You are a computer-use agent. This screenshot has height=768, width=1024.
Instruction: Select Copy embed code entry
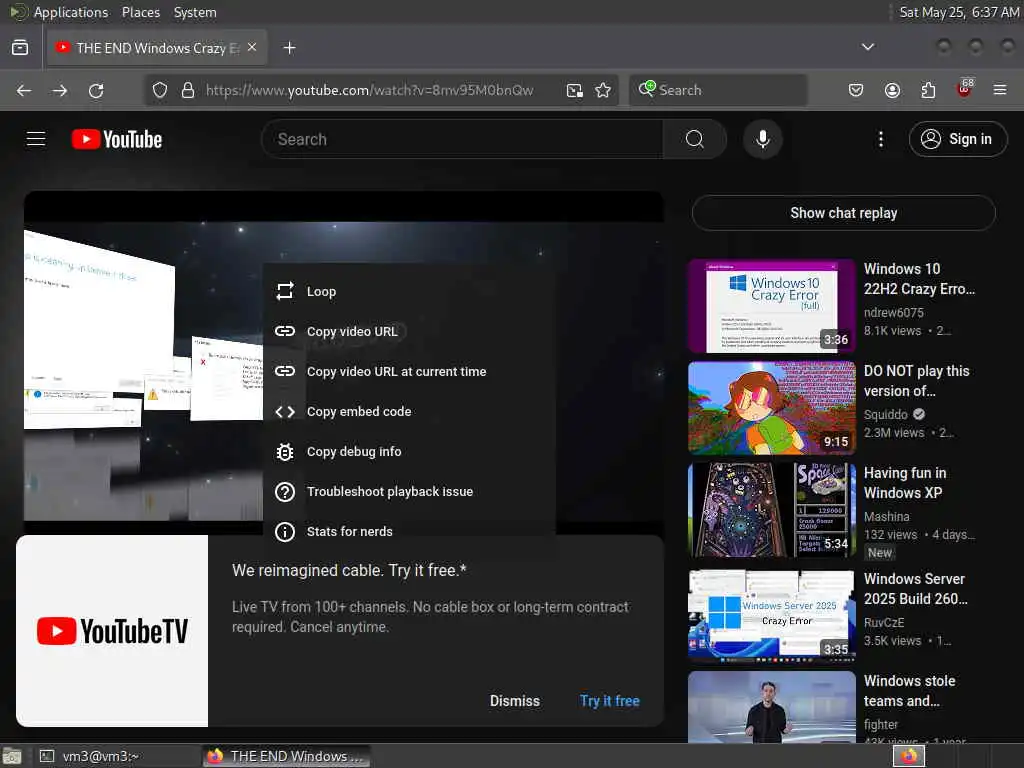[x=409, y=411]
